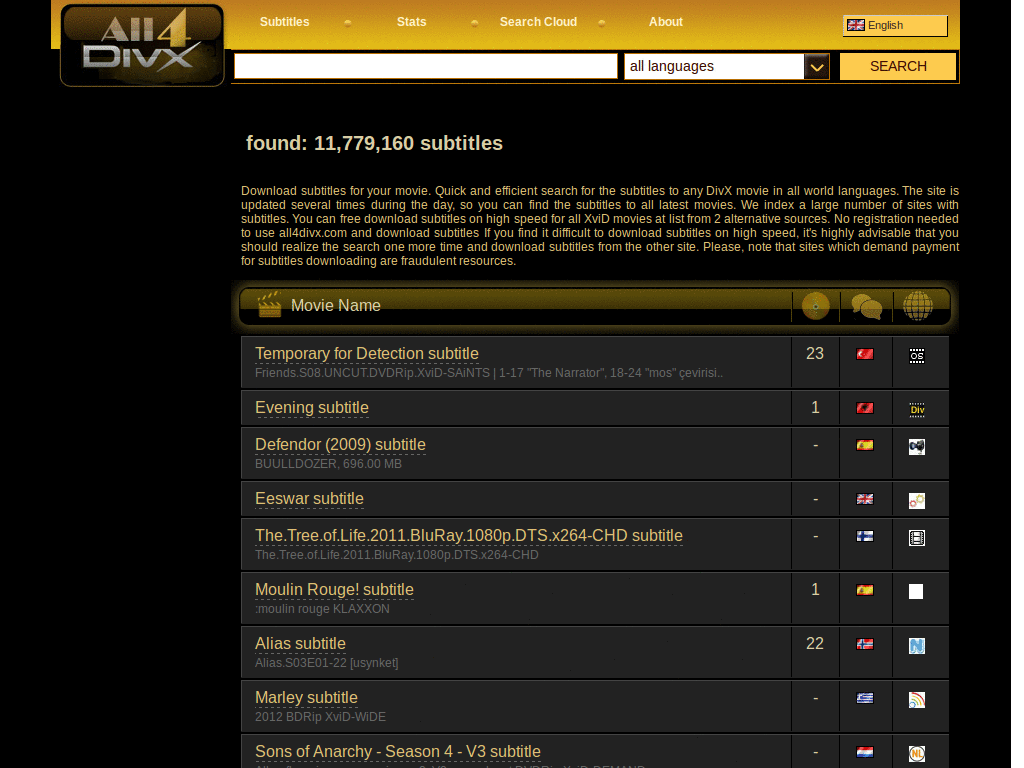Viewport: 1024px width, 768px height.
Task: Open the About page
Action: coord(665,22)
